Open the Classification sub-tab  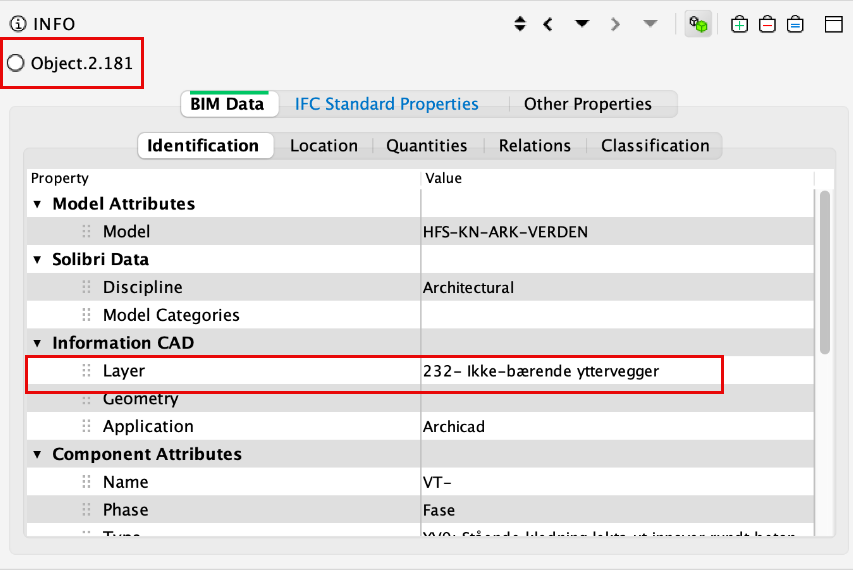(x=655, y=146)
